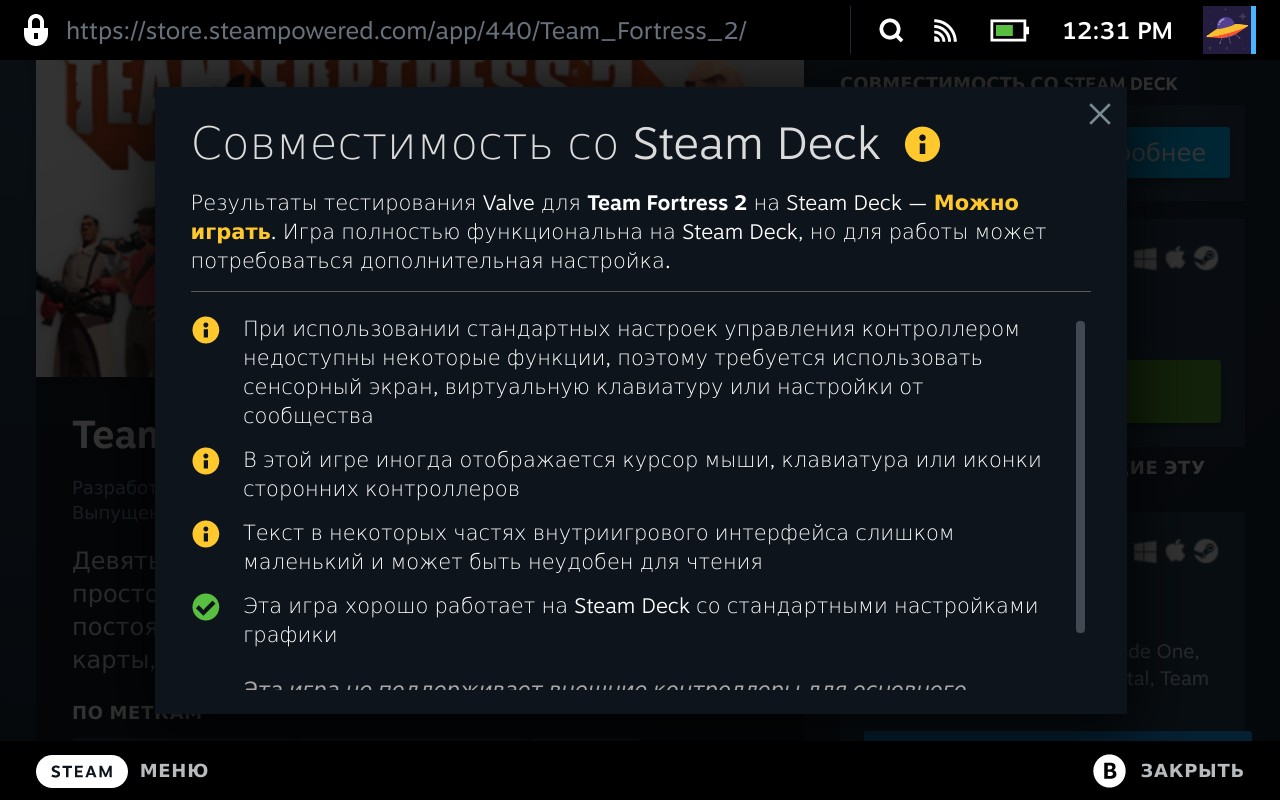The image size is (1280, 800).
Task: Click the МЕНЮ label in footer
Action: (x=174, y=771)
